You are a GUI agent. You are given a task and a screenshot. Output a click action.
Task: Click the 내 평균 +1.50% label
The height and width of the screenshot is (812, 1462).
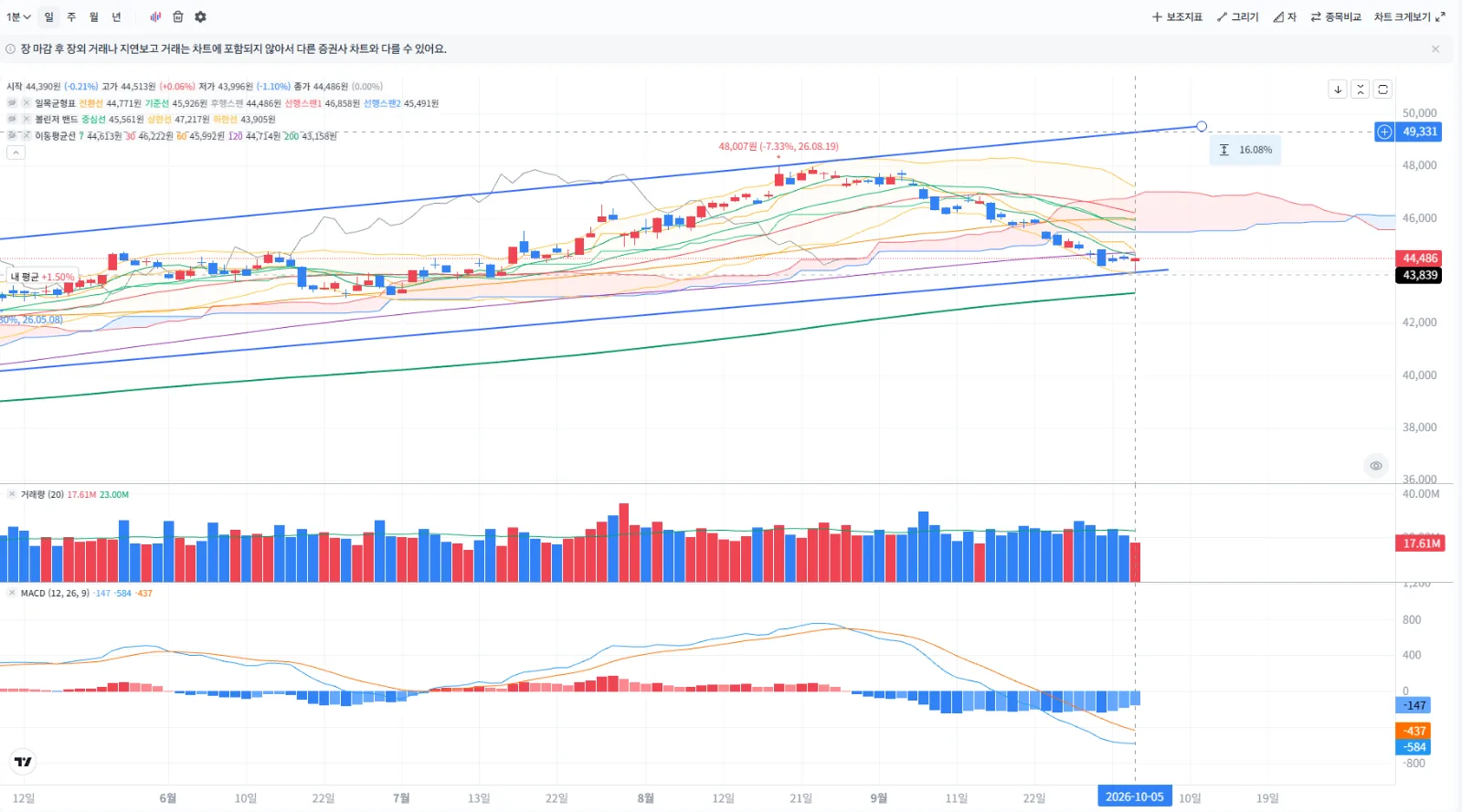click(42, 277)
